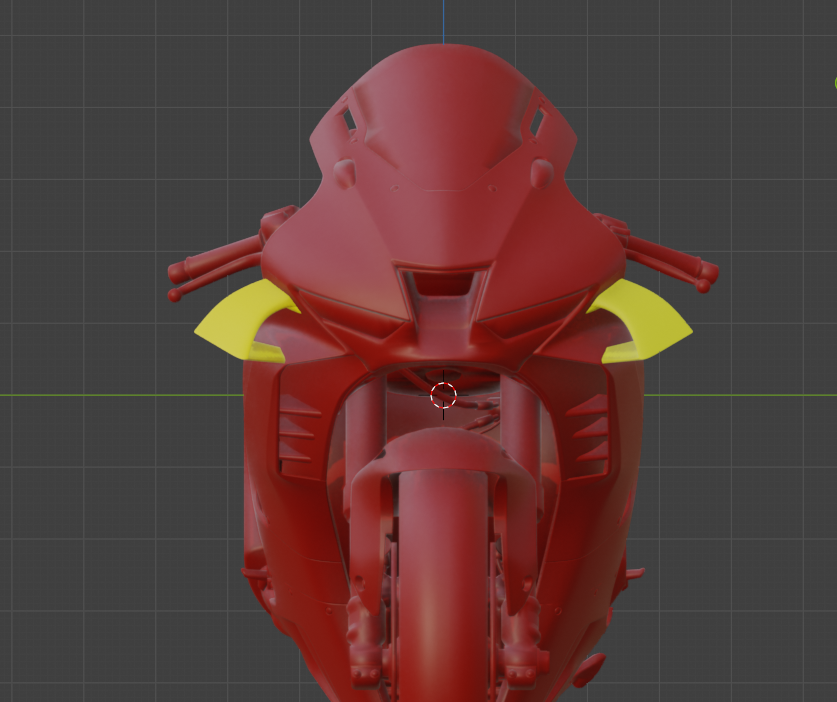This screenshot has height=702, width=837.
Task: Click the green gizmo at right edge
Action: 833,84
